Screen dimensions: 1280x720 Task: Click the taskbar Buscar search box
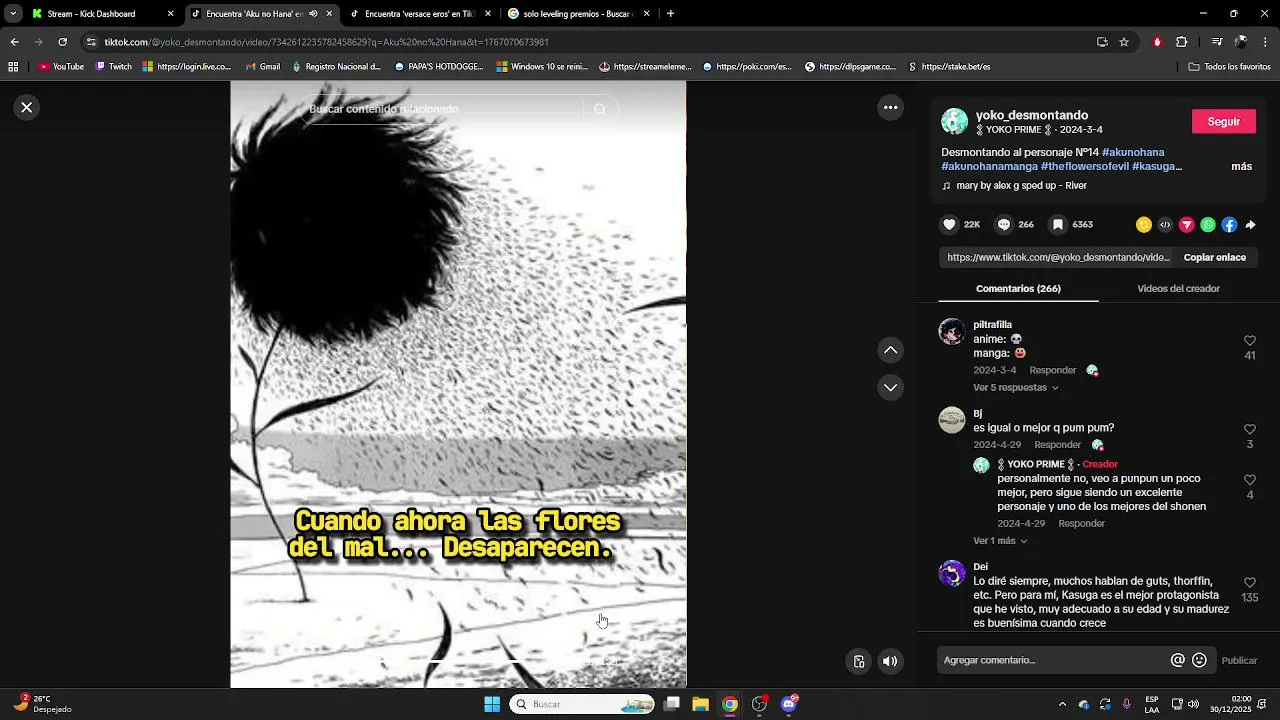pyautogui.click(x=583, y=704)
